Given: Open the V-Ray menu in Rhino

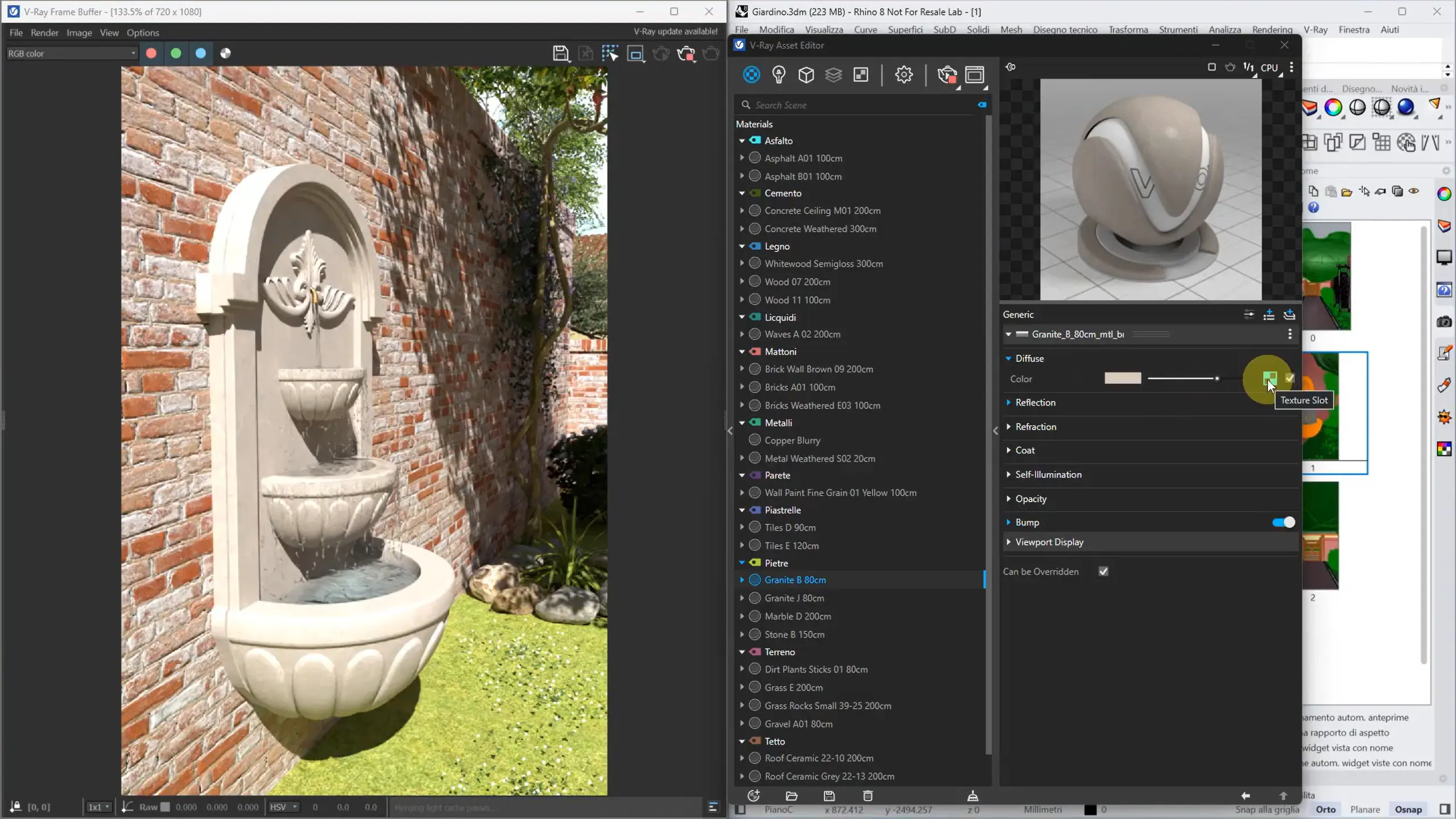Looking at the screenshot, I should coord(1315,30).
